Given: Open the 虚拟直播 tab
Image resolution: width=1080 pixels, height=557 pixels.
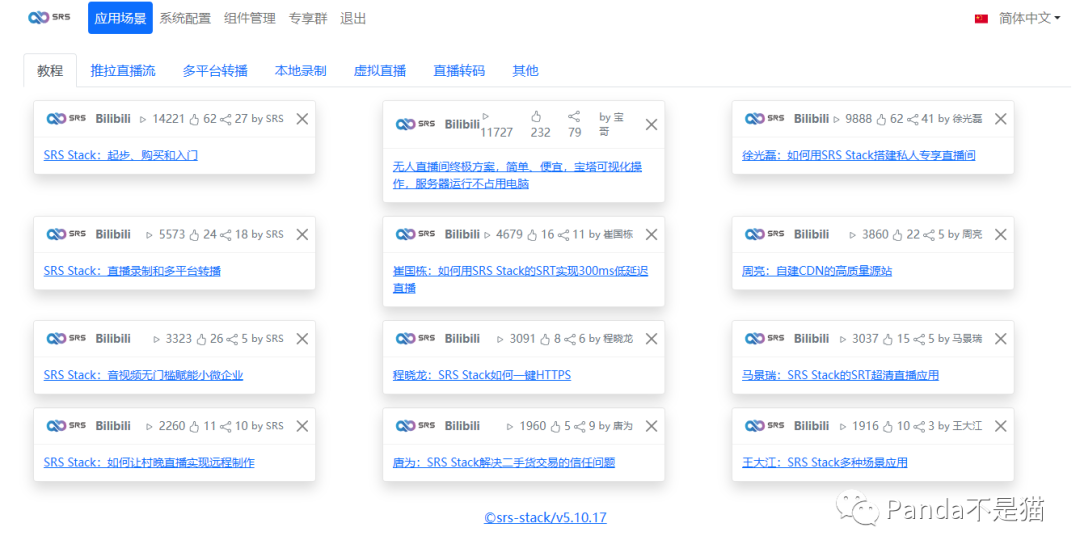Looking at the screenshot, I should [380, 70].
